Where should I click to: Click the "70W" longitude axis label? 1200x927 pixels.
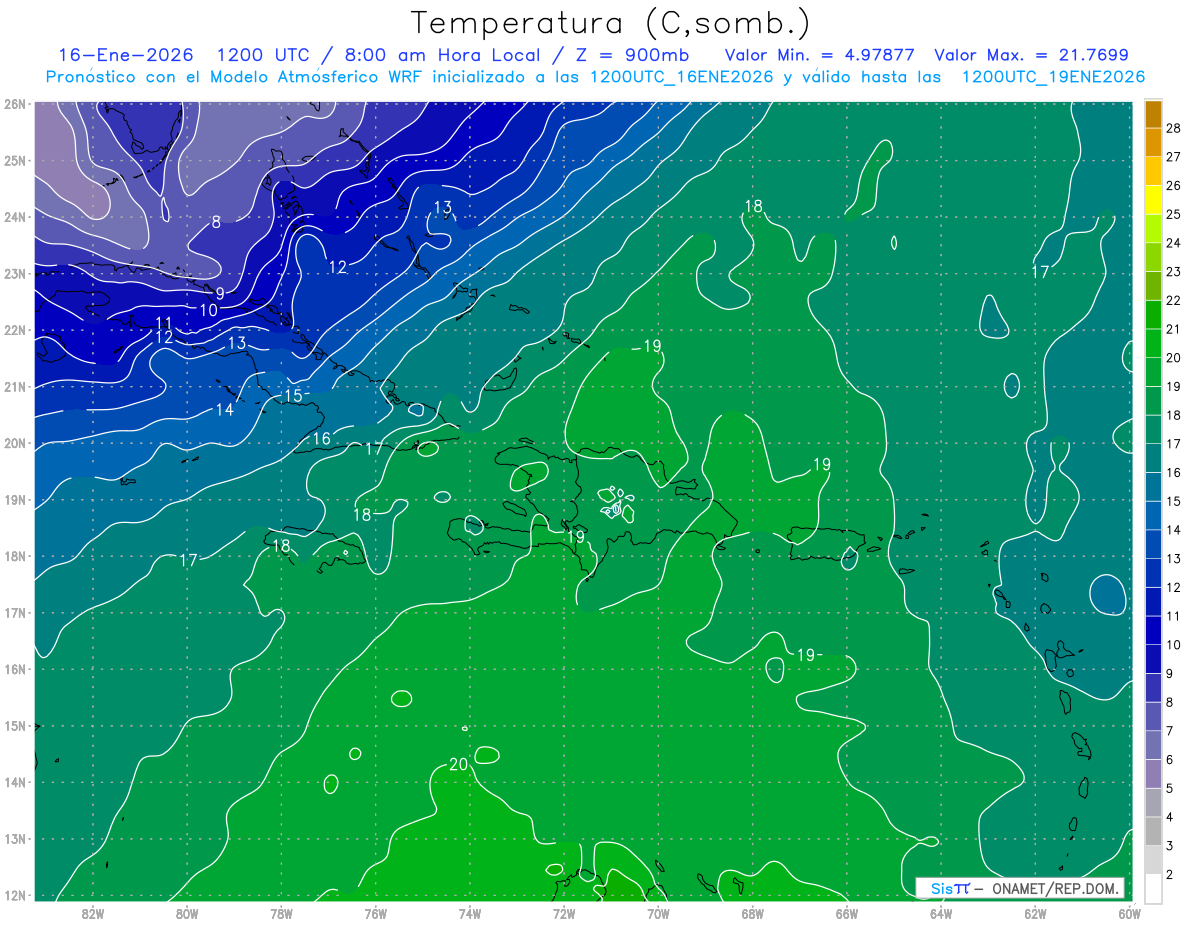point(658,912)
